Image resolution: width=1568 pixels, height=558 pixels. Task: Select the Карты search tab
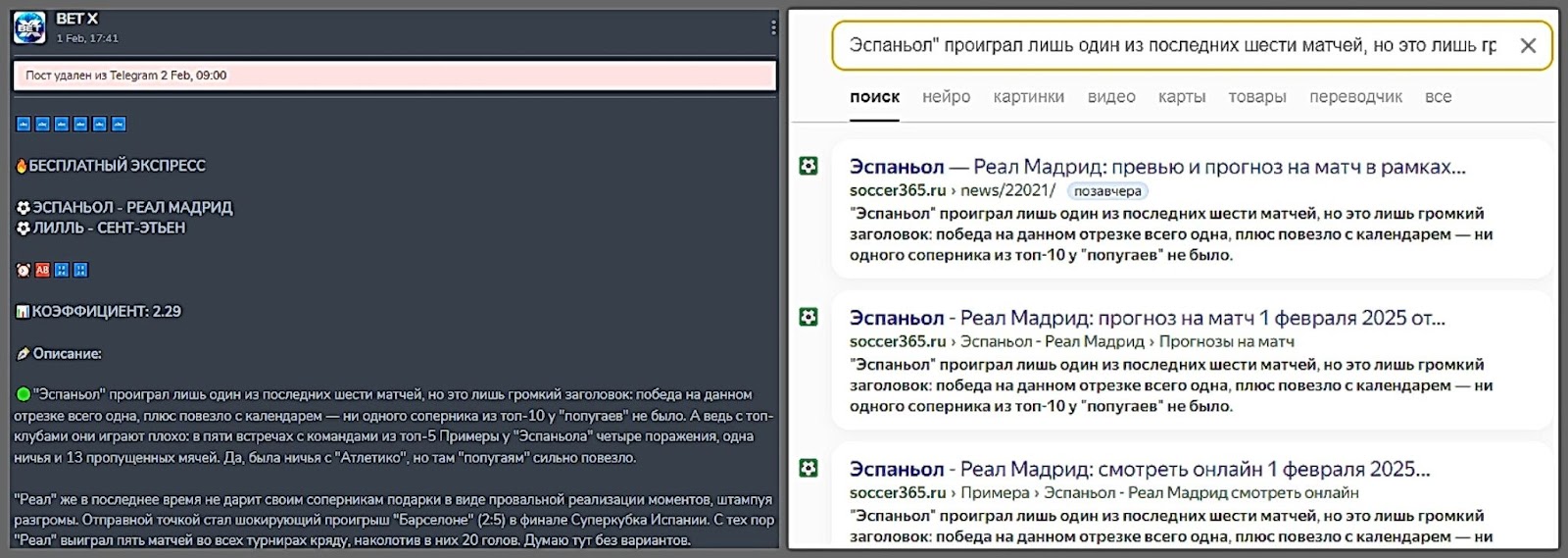tap(1181, 97)
